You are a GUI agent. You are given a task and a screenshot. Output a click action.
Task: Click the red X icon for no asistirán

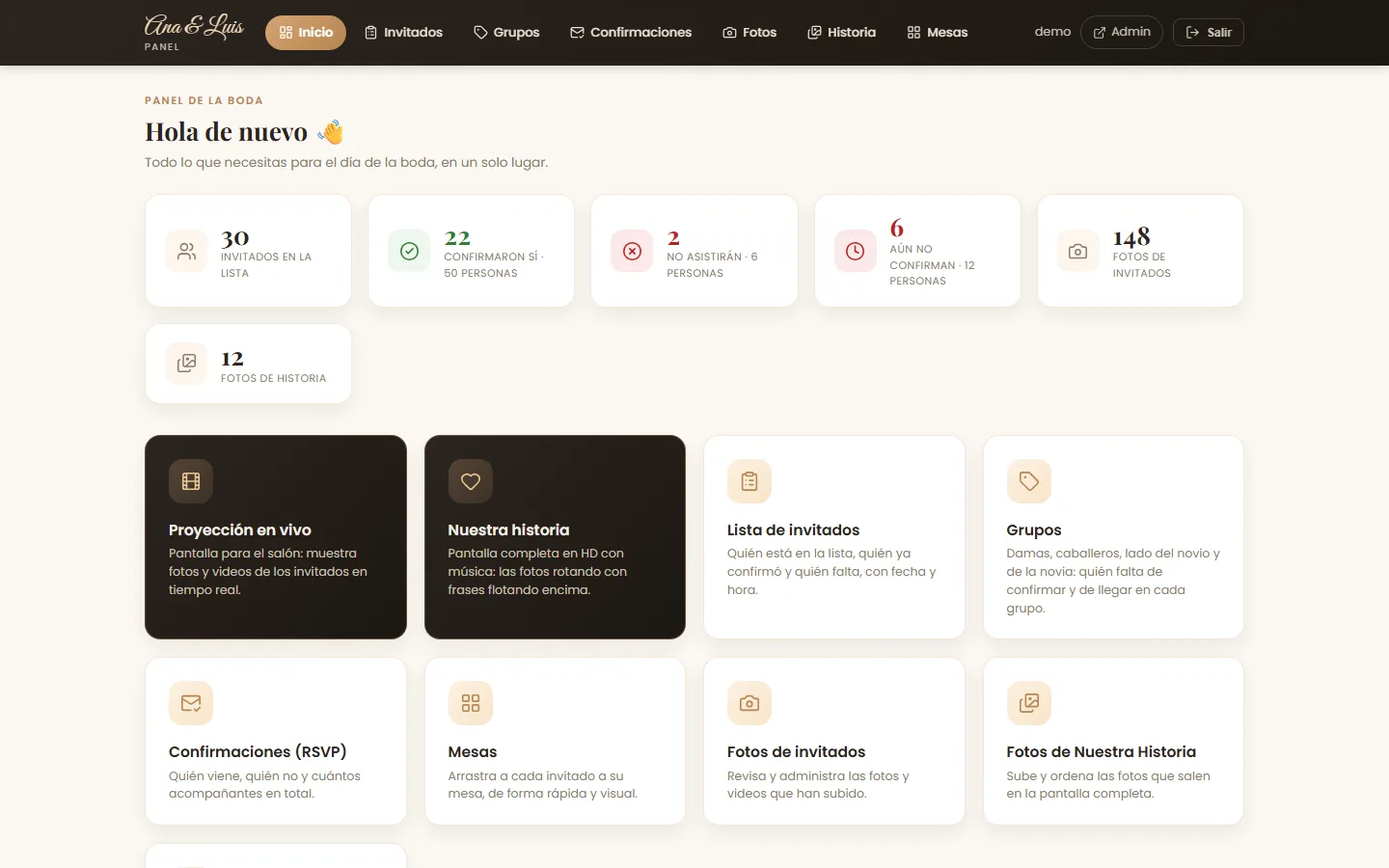pyautogui.click(x=632, y=251)
